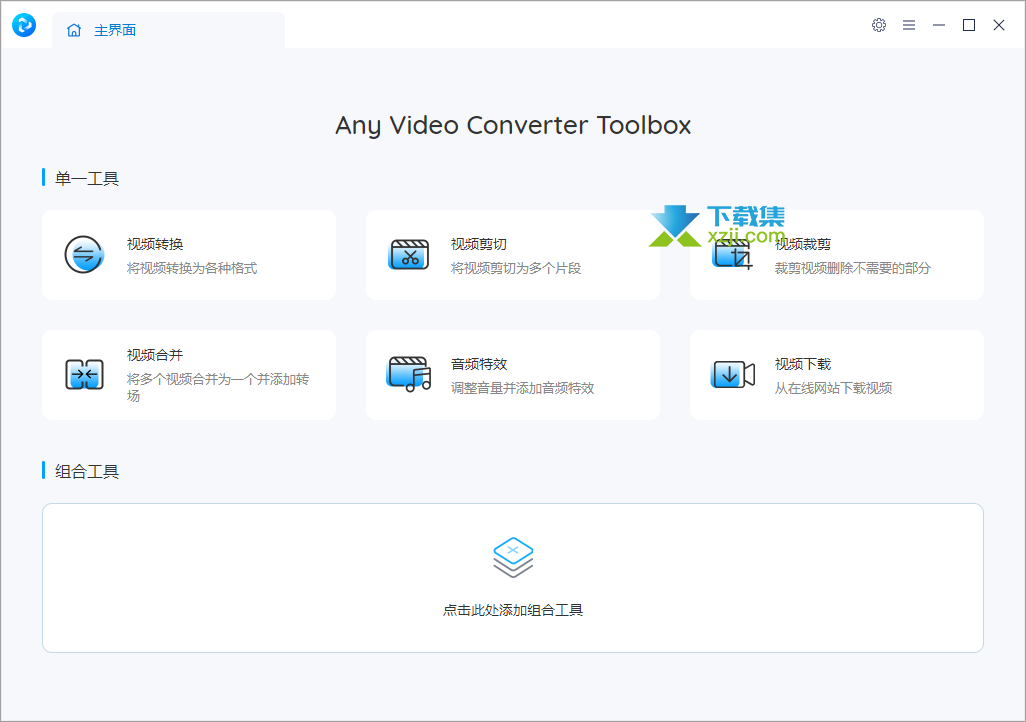Open settings with the gear icon
This screenshot has width=1026, height=722.
[x=879, y=25]
